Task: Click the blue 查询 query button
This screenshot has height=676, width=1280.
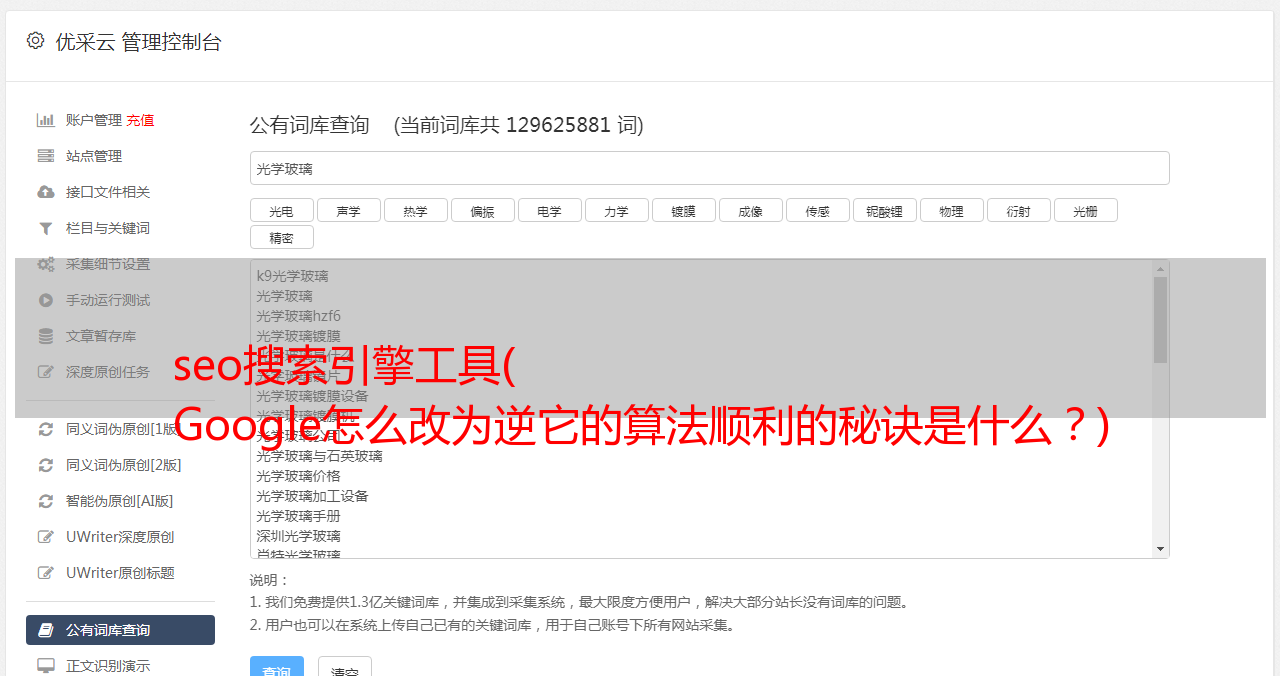Action: pyautogui.click(x=277, y=668)
